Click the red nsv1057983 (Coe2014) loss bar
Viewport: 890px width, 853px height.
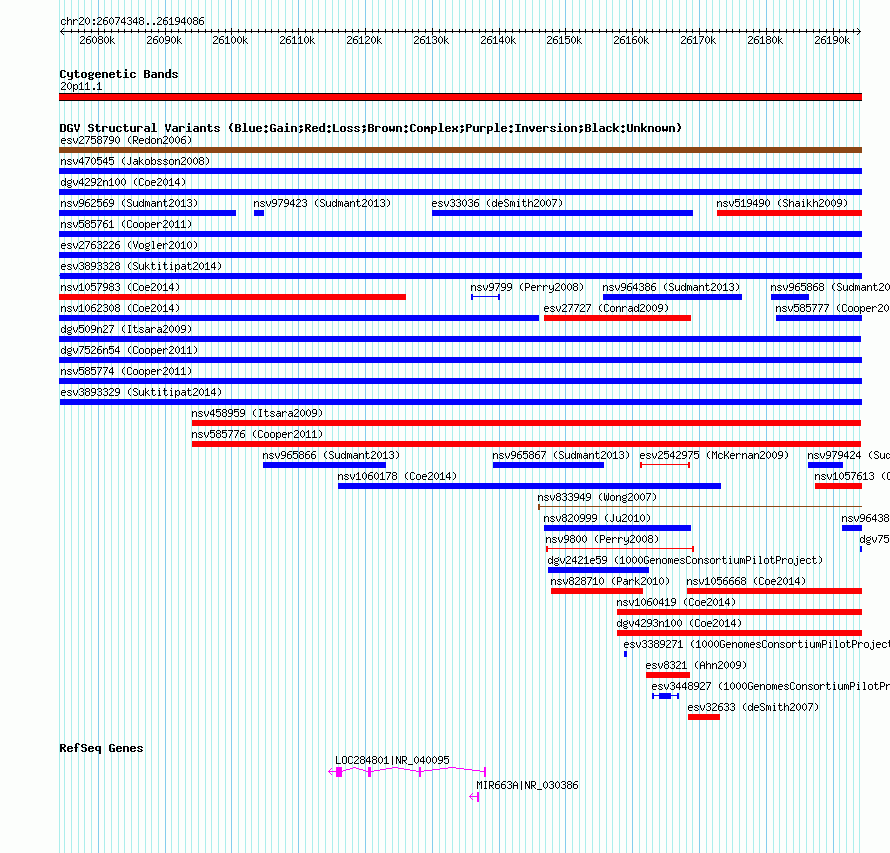(233, 297)
